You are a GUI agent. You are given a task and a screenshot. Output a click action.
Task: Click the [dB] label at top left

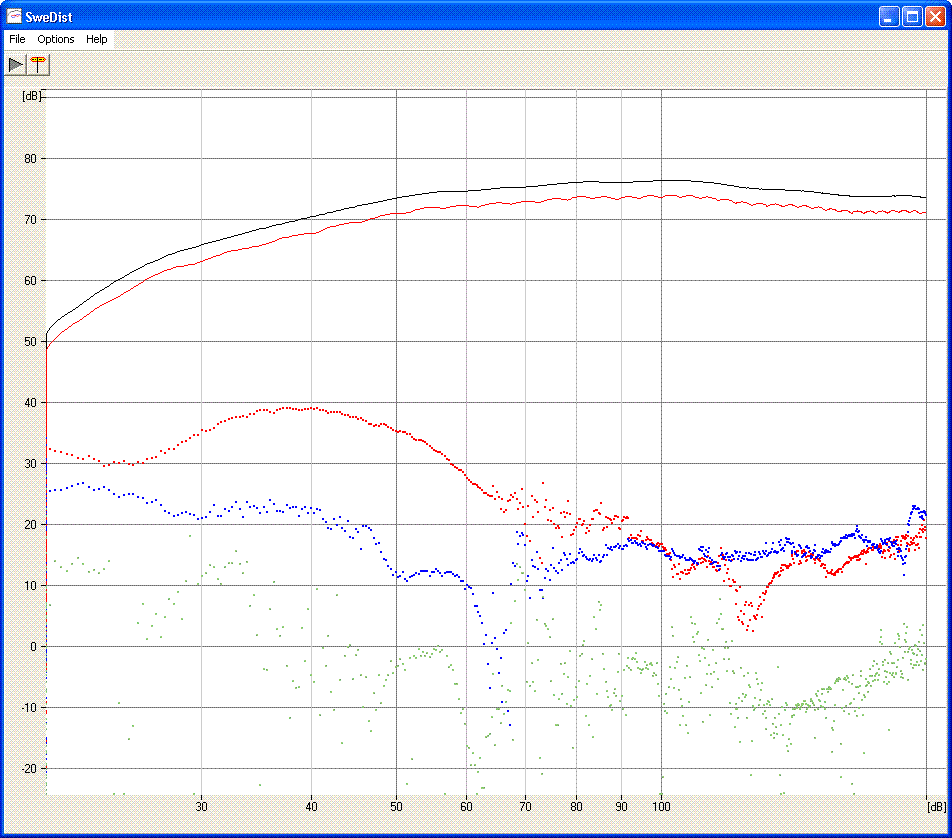[x=32, y=96]
